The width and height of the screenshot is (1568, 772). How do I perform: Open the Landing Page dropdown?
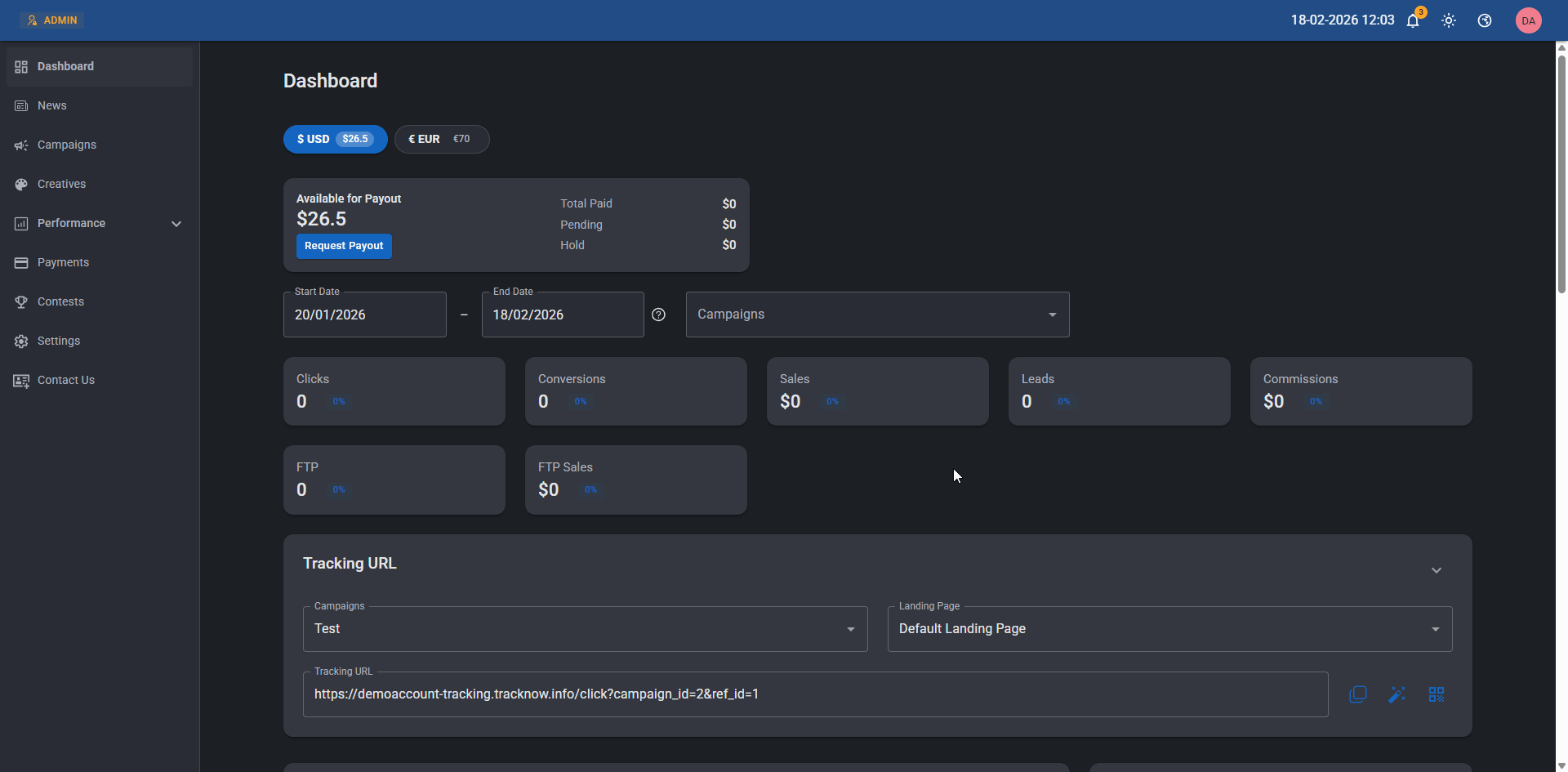(1169, 629)
